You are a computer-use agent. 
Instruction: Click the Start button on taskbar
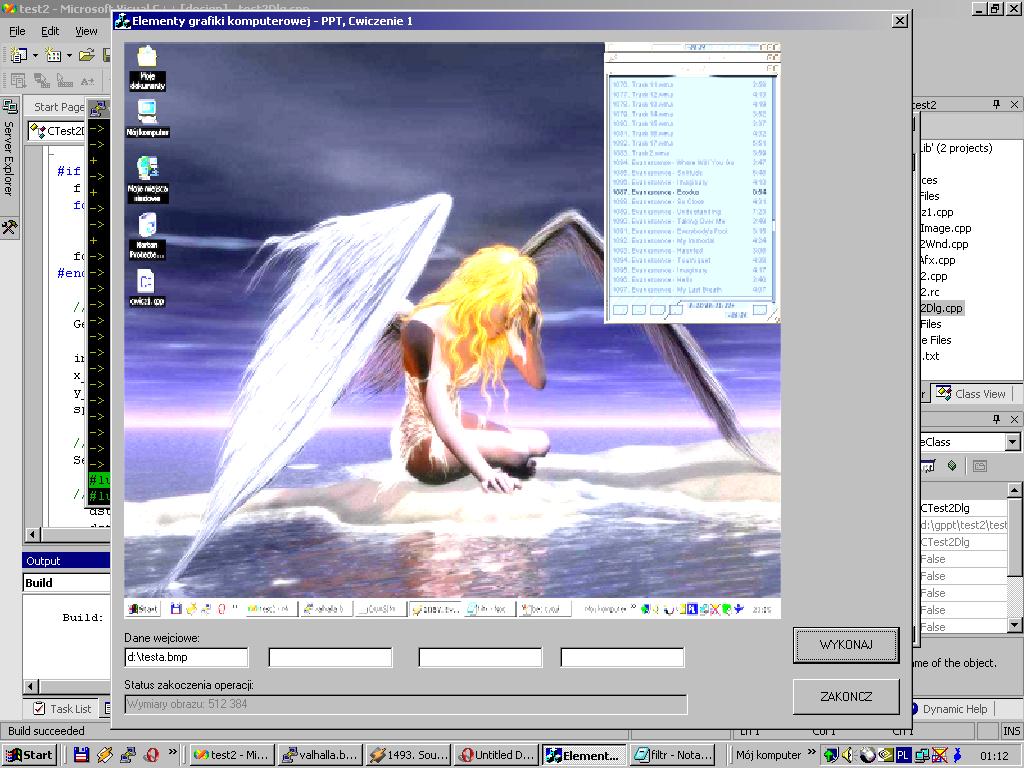pyautogui.click(x=30, y=755)
